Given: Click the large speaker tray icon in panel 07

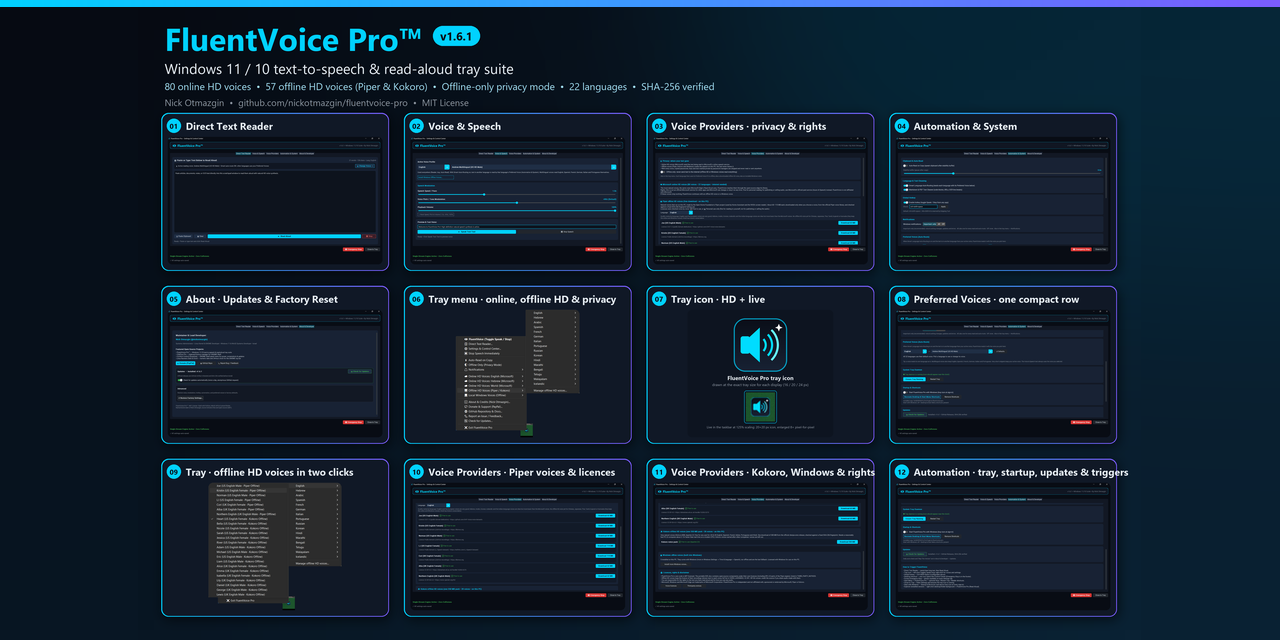Looking at the screenshot, I should [761, 345].
